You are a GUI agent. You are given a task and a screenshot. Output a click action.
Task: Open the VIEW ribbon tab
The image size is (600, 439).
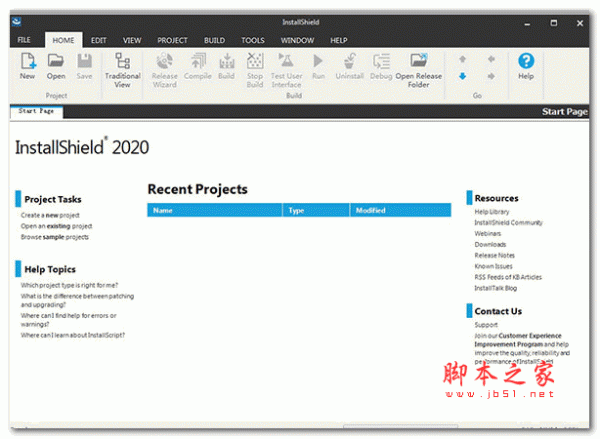(x=132, y=40)
